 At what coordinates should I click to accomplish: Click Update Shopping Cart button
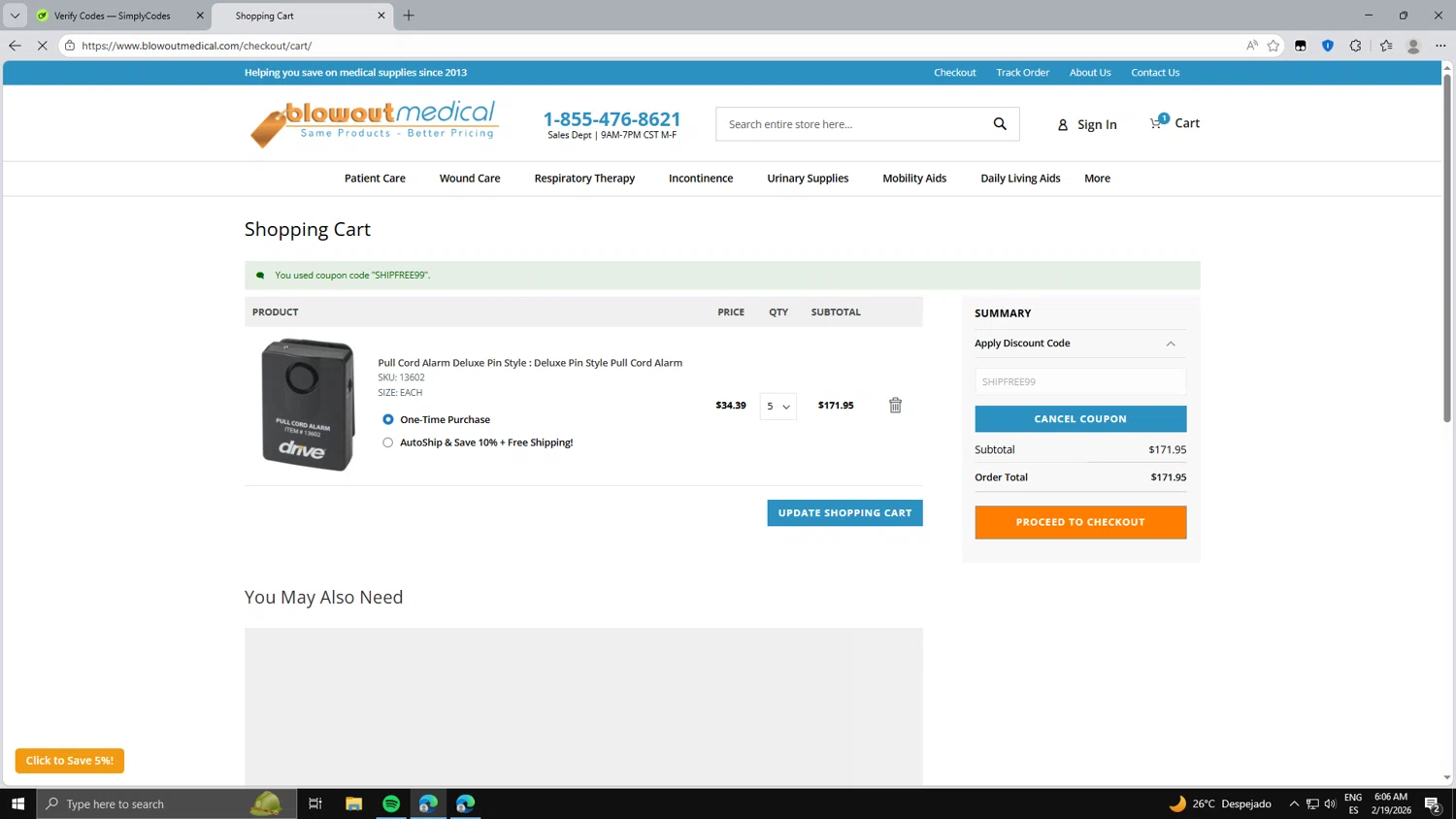844,513
